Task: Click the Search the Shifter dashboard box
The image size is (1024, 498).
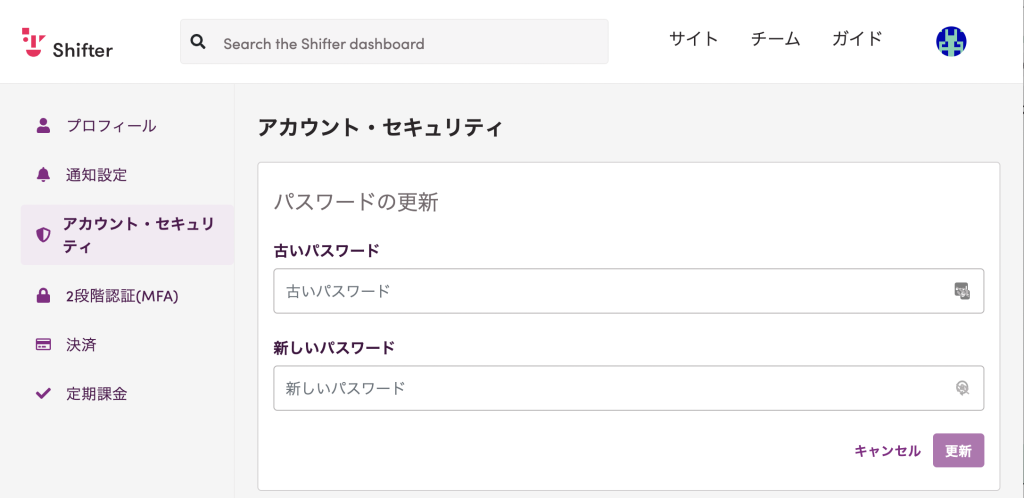Action: 394,41
